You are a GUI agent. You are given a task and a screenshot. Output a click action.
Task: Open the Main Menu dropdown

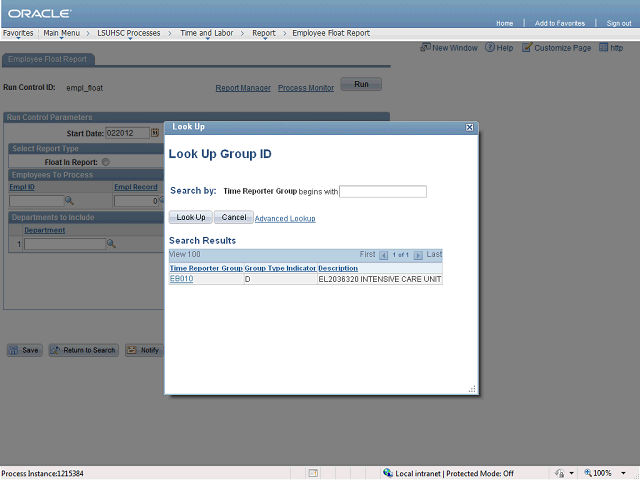[x=62, y=33]
